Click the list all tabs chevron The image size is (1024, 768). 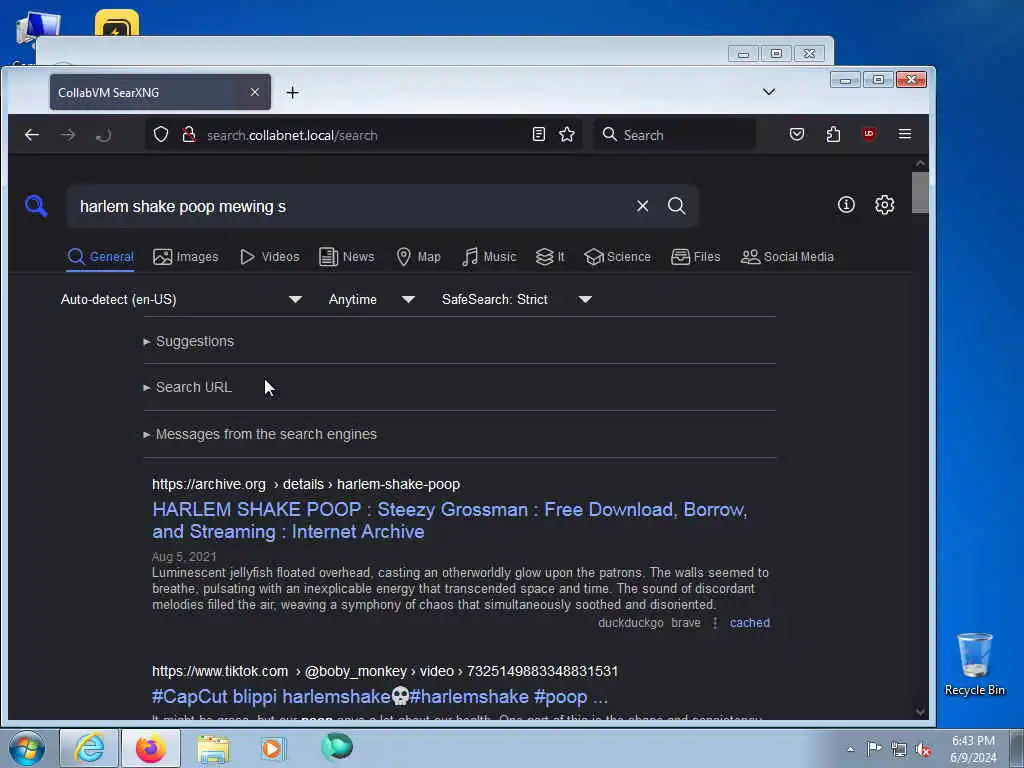[769, 92]
